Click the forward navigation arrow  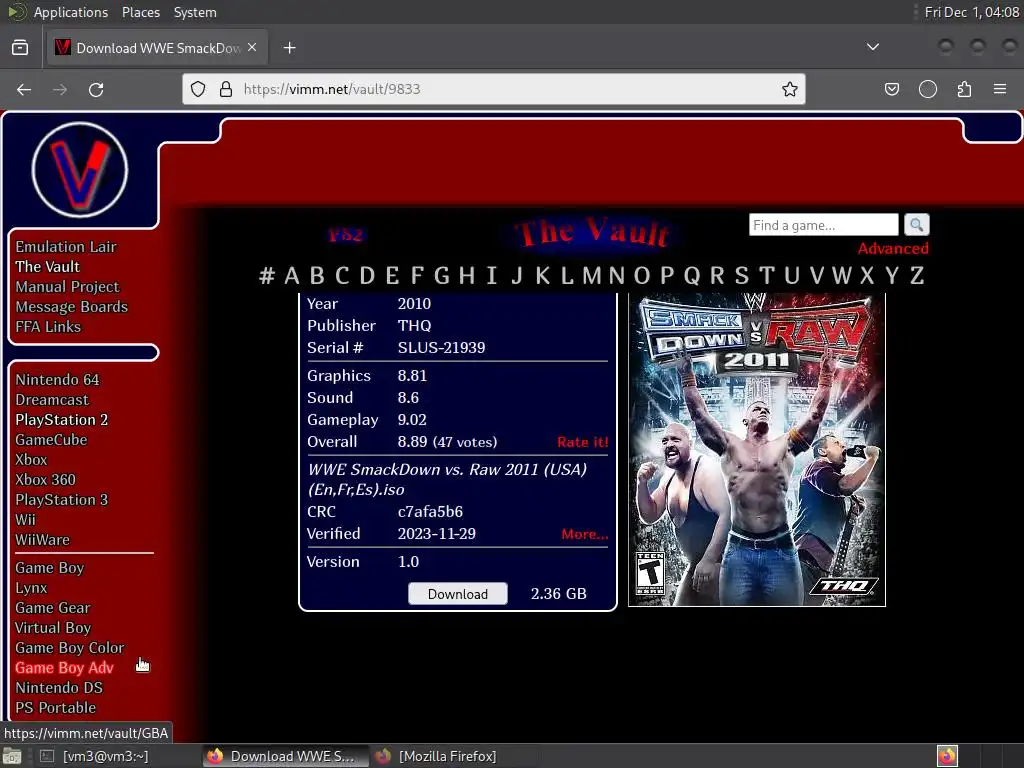60,89
